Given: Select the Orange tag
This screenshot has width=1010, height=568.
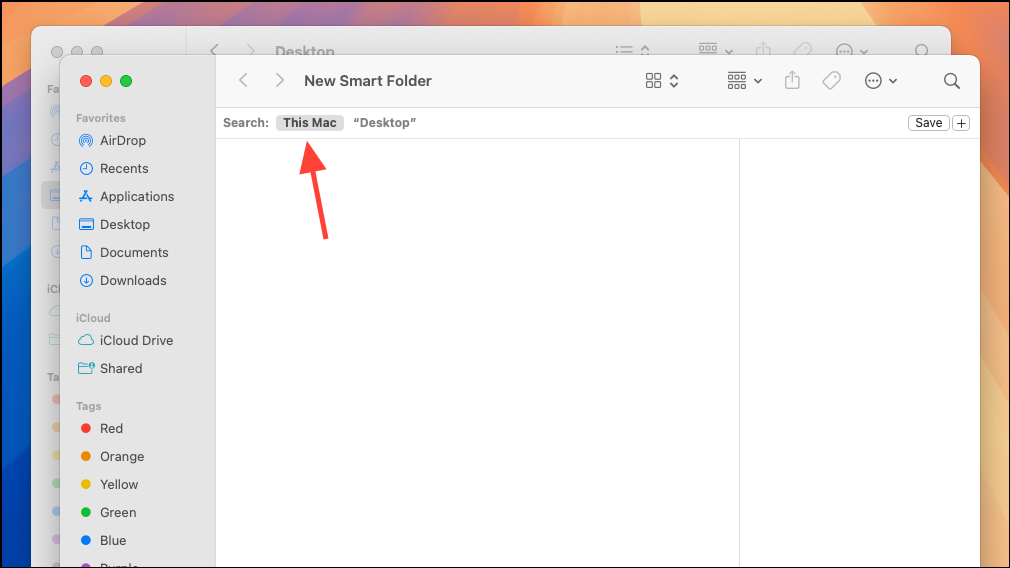Looking at the screenshot, I should coord(122,457).
